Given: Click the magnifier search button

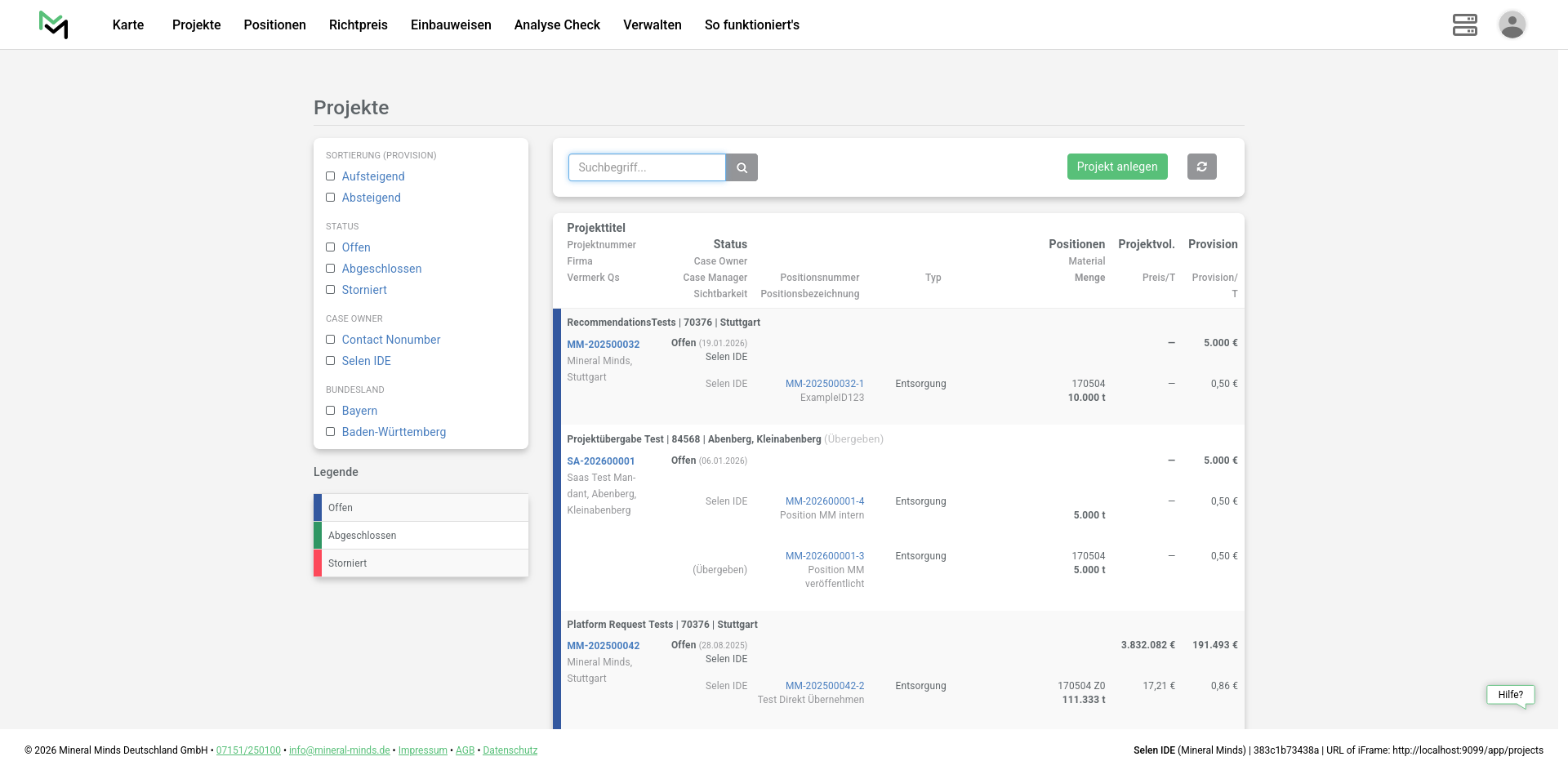Looking at the screenshot, I should point(742,167).
